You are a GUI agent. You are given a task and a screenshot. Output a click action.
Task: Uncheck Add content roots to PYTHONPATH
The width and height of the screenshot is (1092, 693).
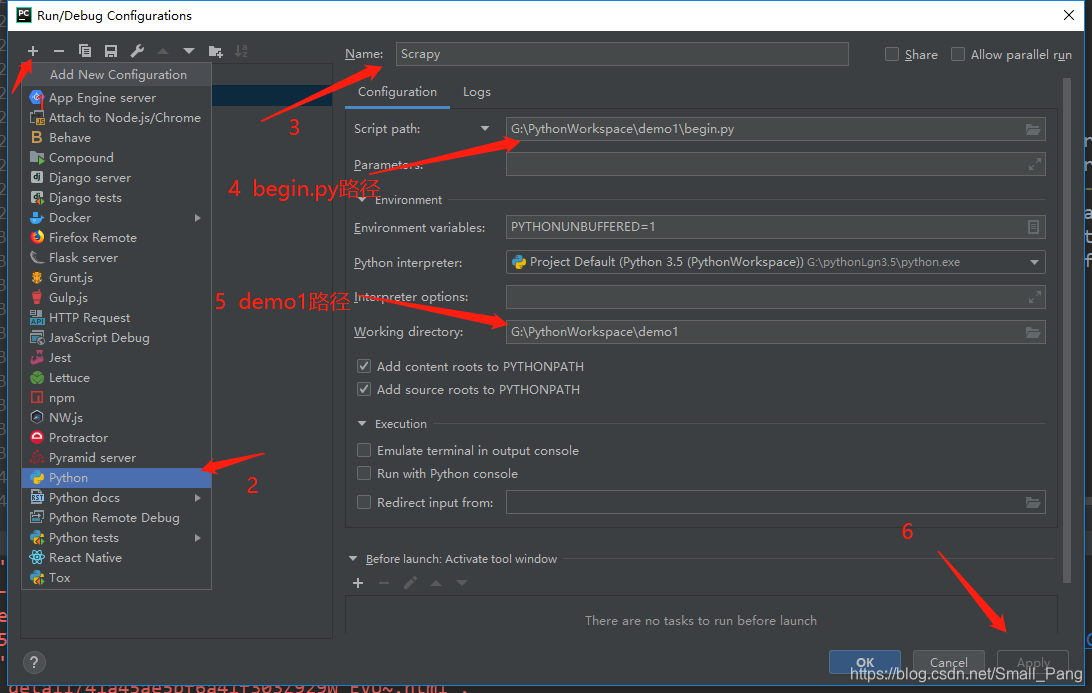tap(364, 366)
